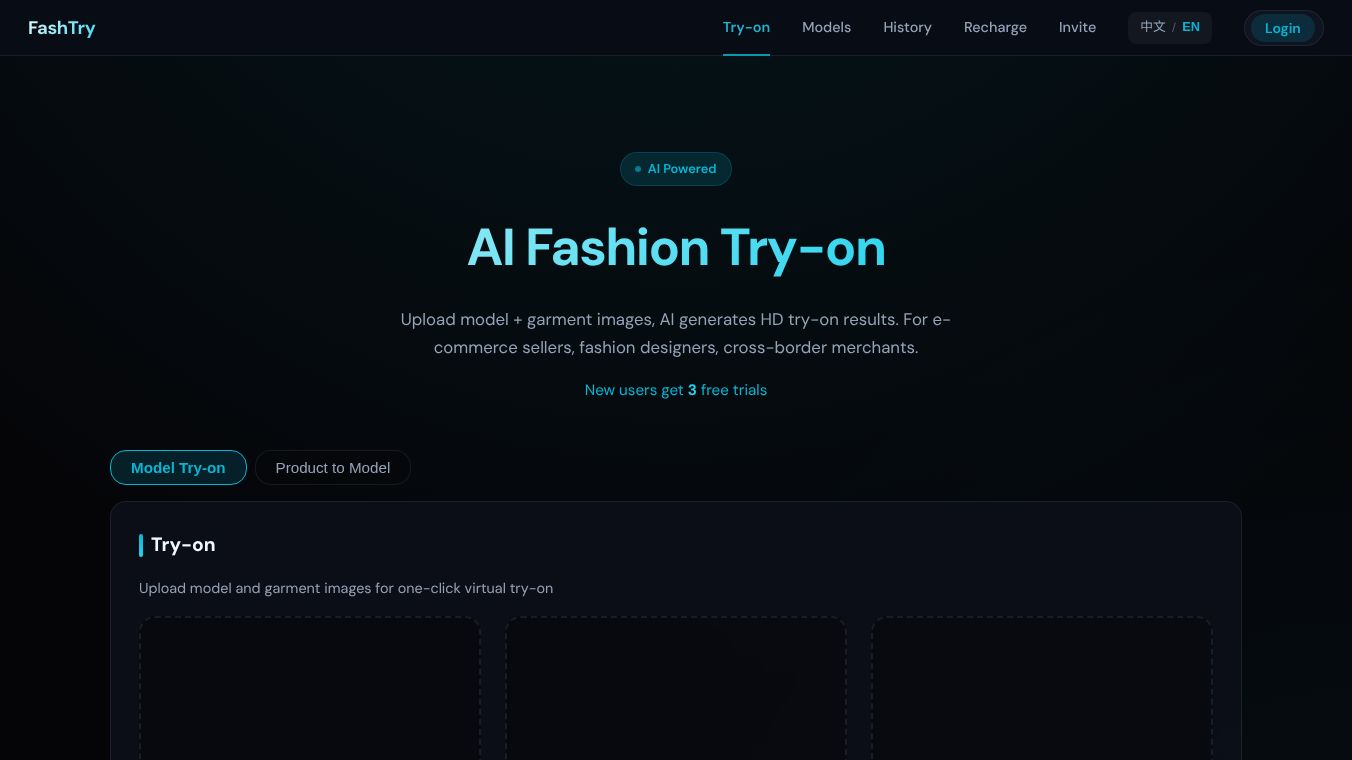
Task: Click the green status dot in AI Powered badge
Action: [638, 169]
